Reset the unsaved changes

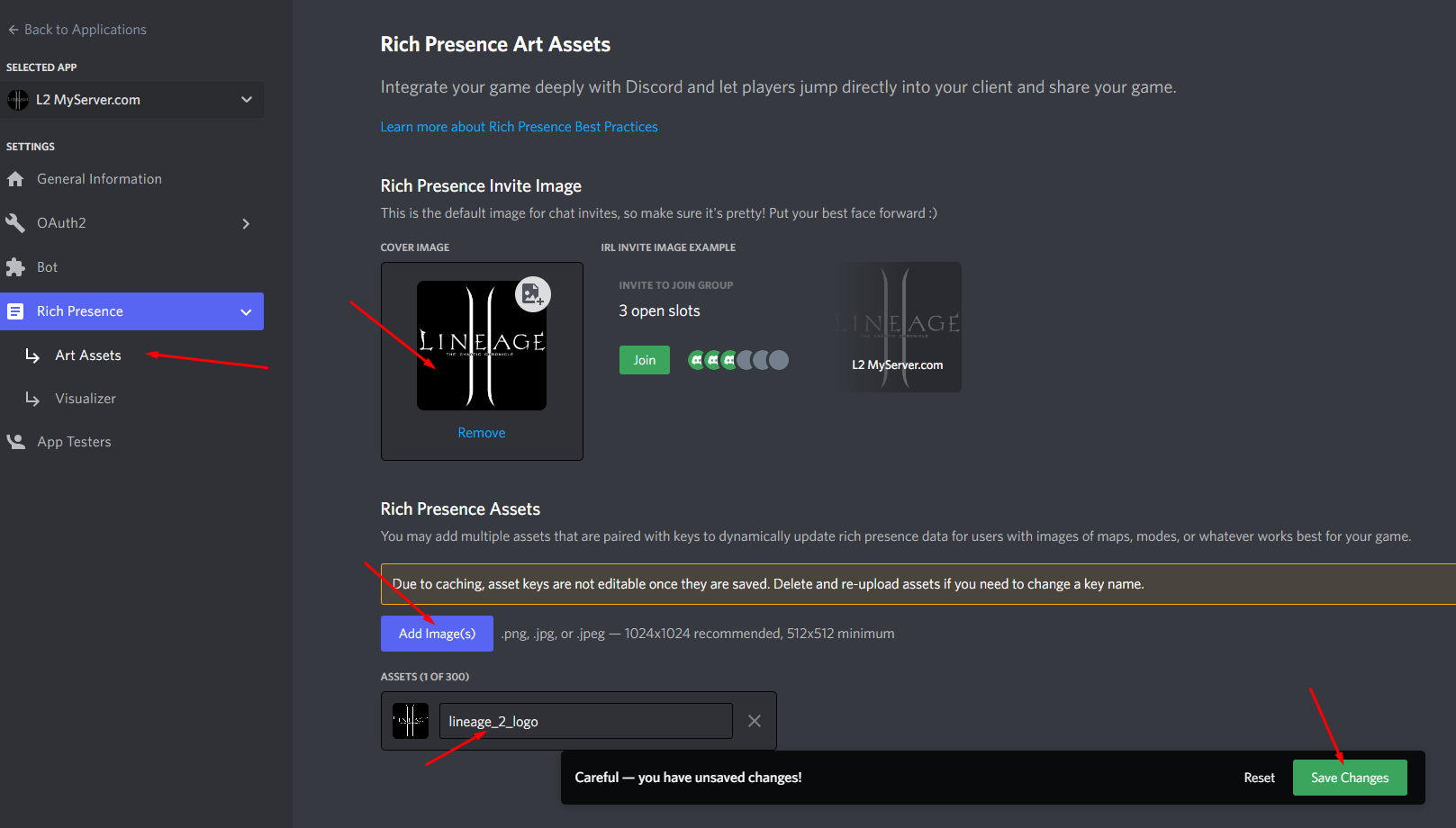pyautogui.click(x=1259, y=778)
